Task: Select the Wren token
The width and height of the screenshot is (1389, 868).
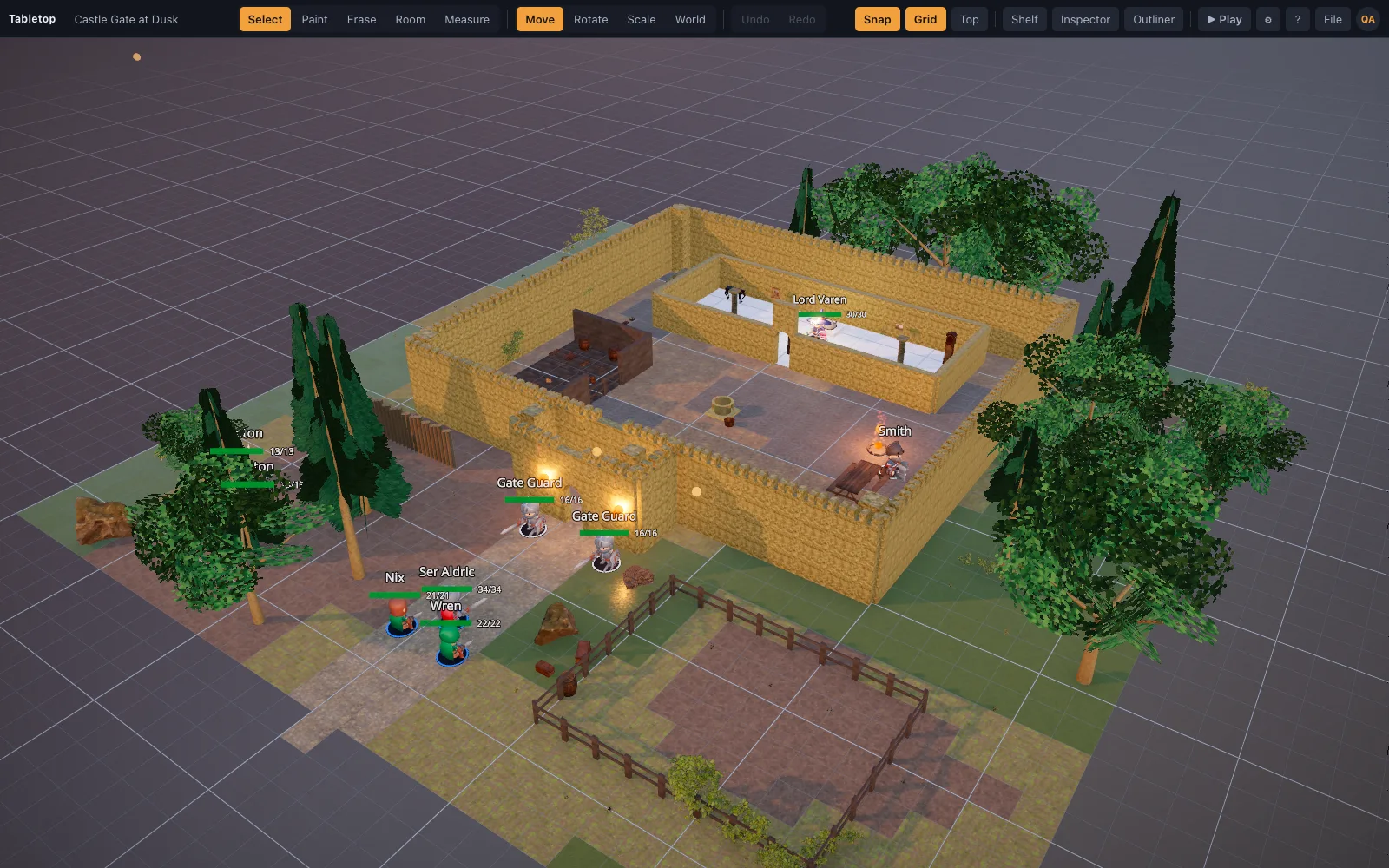Action: tap(451, 645)
